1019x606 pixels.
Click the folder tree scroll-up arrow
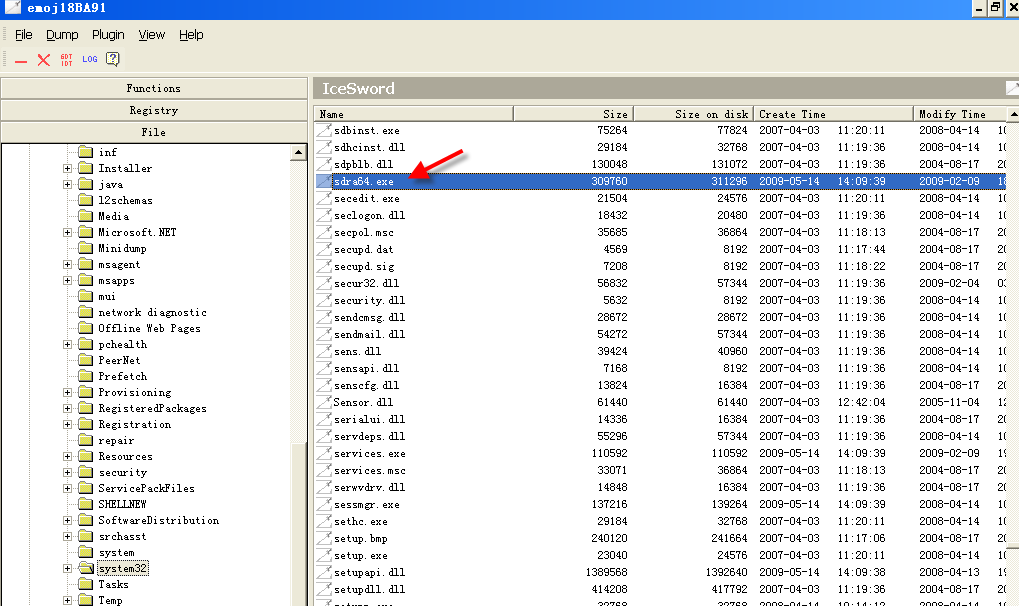click(298, 153)
